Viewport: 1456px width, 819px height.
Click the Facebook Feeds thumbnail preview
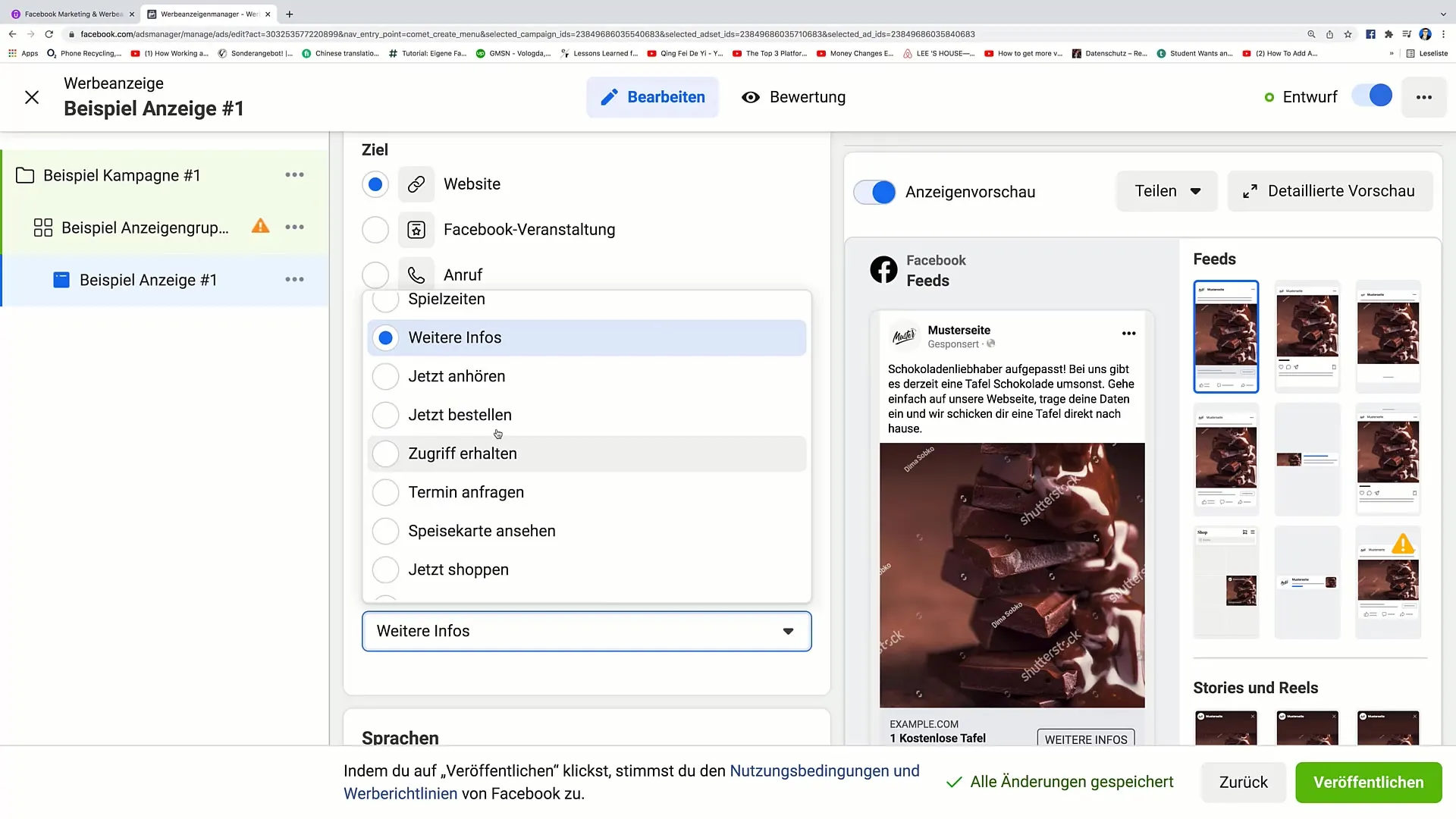click(1225, 337)
